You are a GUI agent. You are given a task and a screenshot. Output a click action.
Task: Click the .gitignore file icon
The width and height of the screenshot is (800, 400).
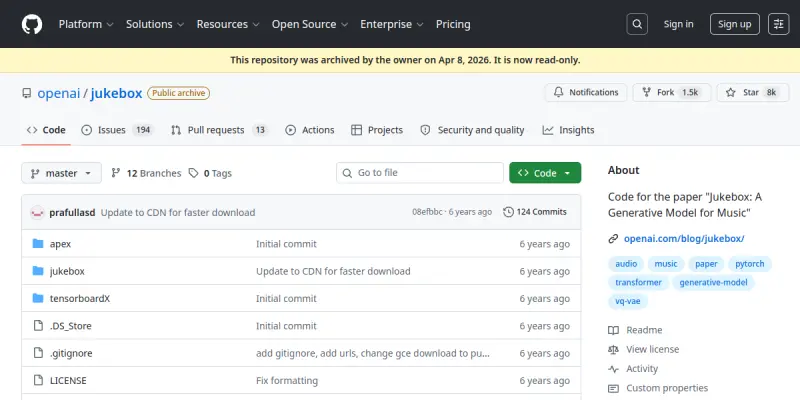coord(38,353)
